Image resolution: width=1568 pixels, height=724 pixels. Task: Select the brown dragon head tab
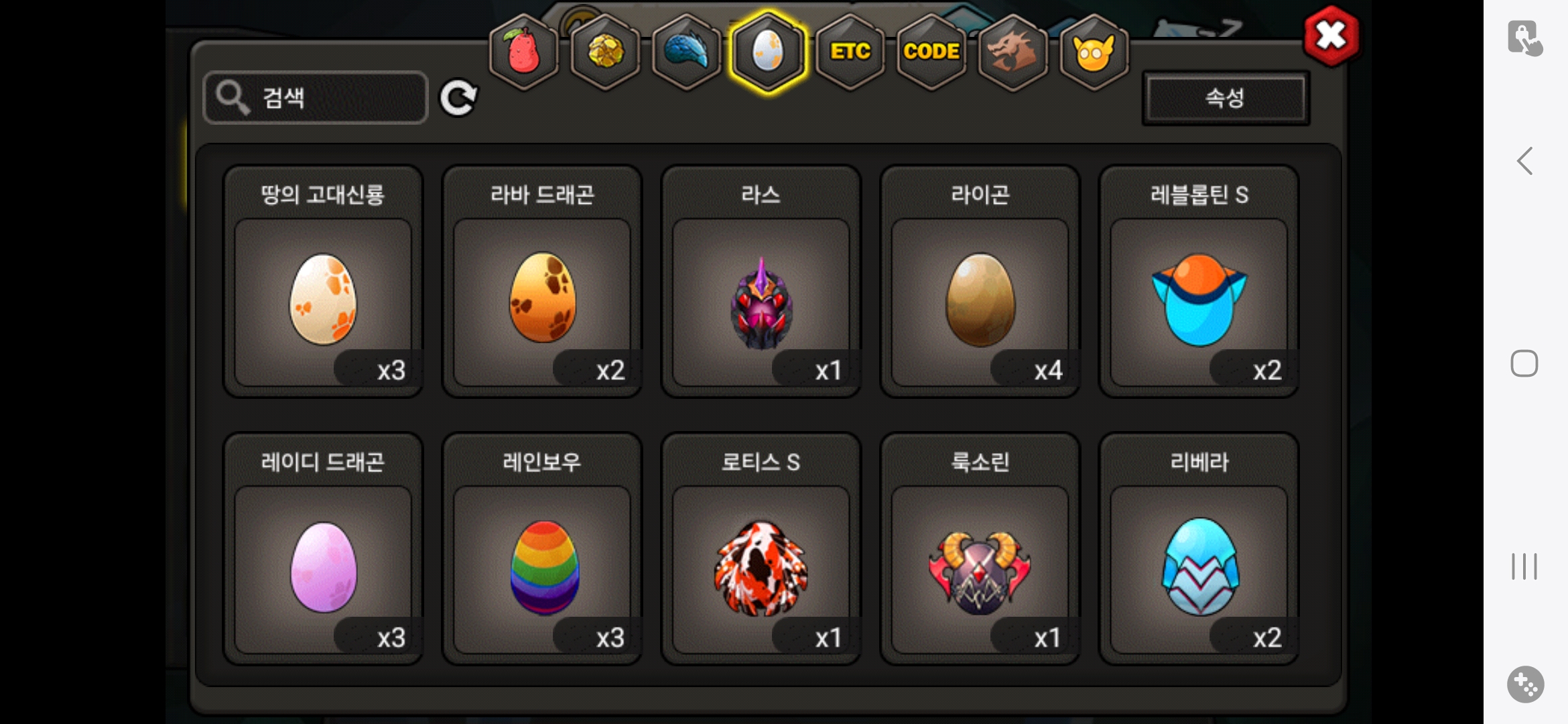click(1012, 52)
